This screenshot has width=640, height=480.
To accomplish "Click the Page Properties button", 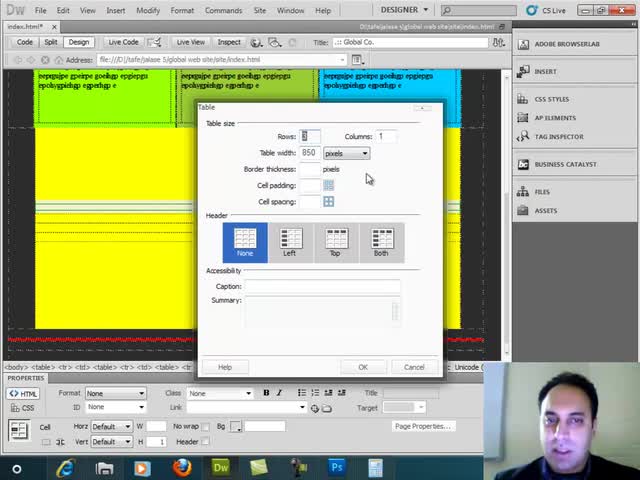I will click(x=423, y=427).
